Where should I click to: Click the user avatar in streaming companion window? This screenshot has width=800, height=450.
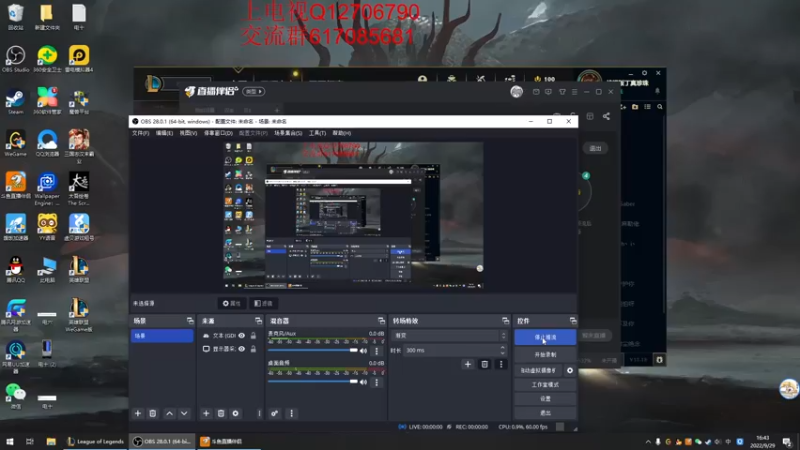517,92
